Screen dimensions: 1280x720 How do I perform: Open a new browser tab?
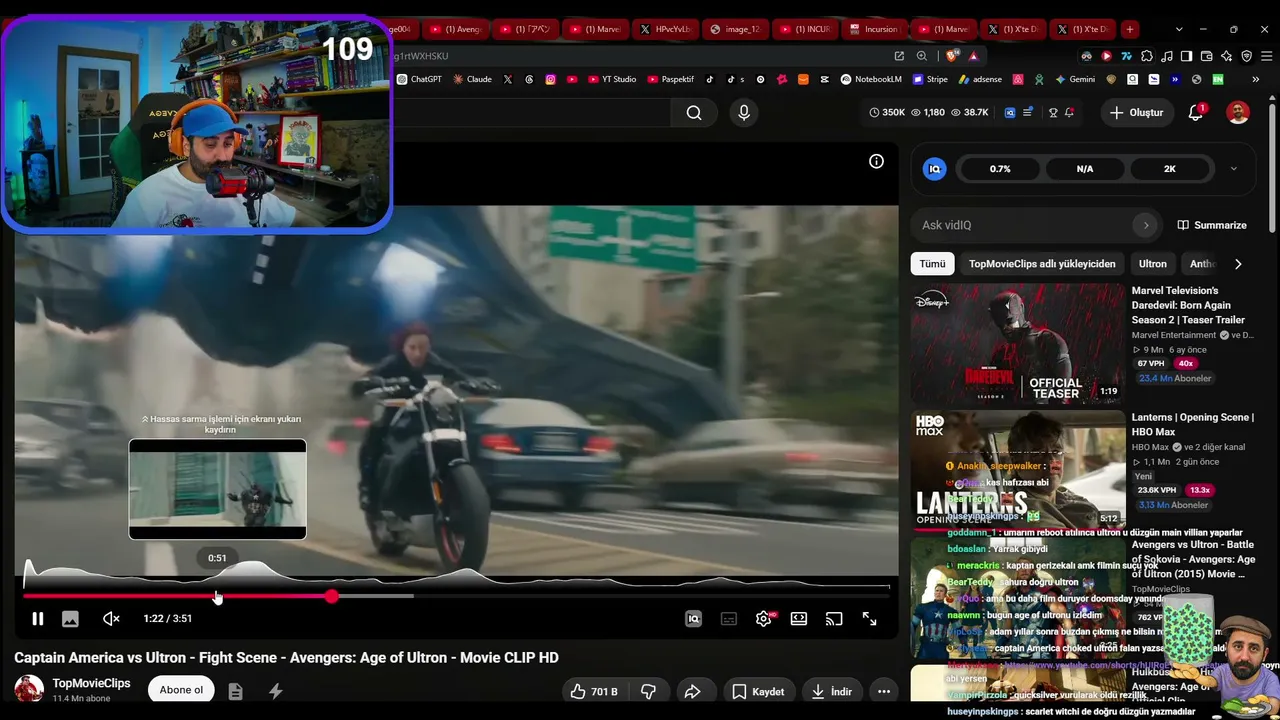pyautogui.click(x=1129, y=29)
